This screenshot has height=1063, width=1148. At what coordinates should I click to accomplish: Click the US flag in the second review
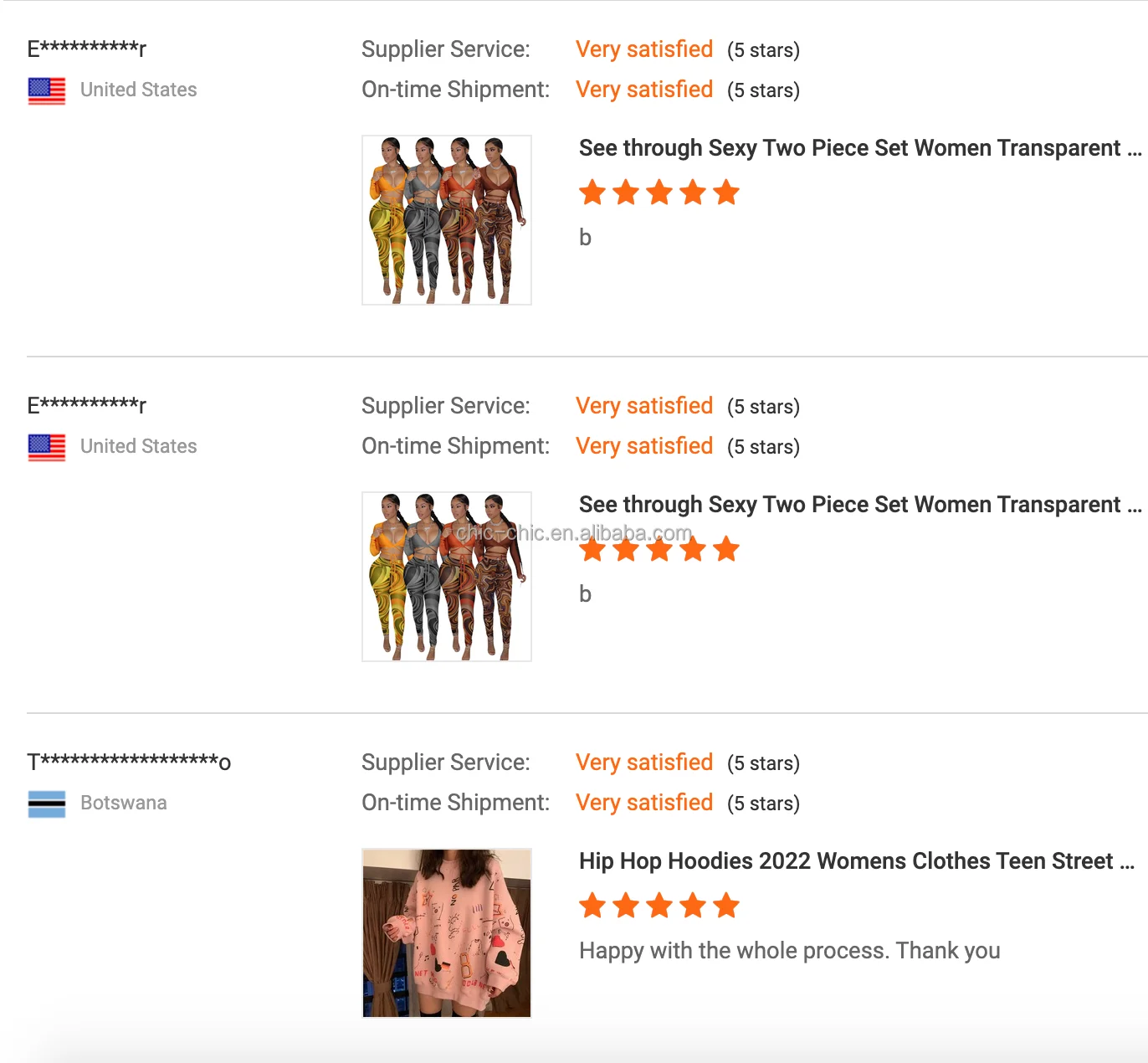pos(47,447)
